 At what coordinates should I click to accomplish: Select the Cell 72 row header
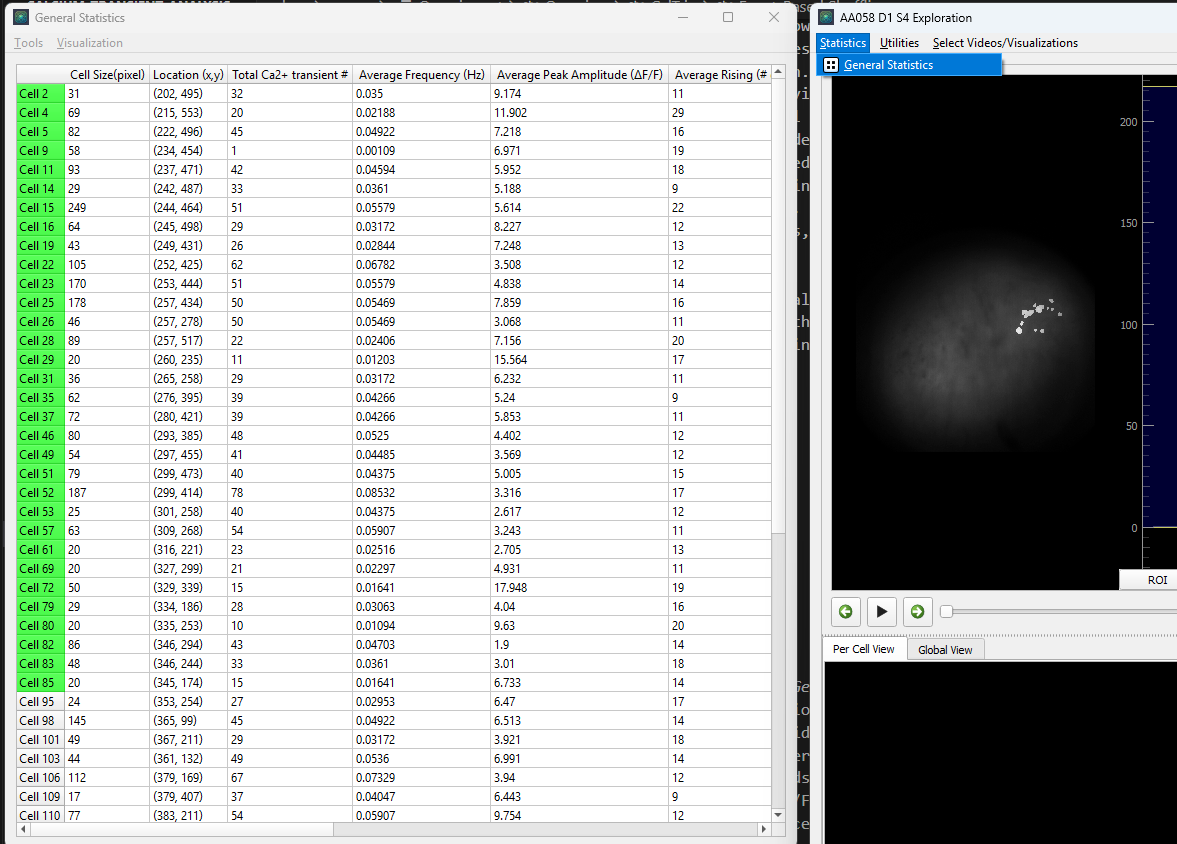point(41,588)
